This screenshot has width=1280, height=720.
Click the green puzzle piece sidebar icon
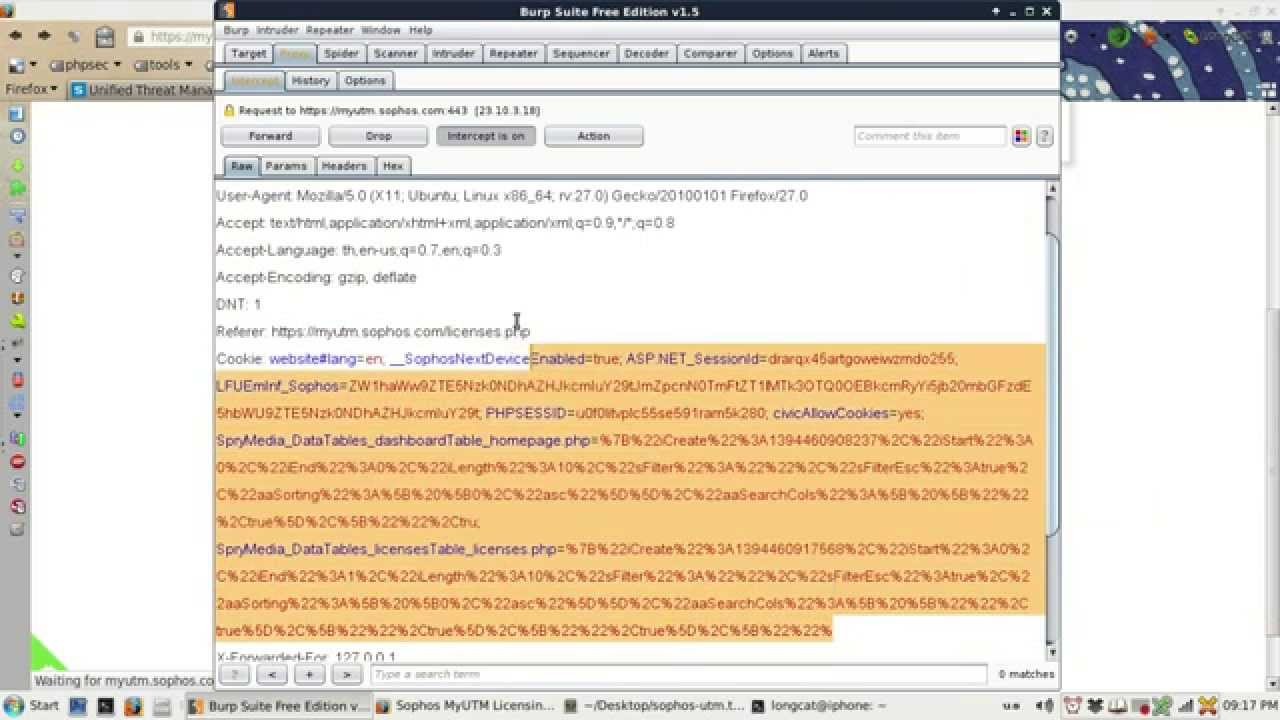click(17, 187)
